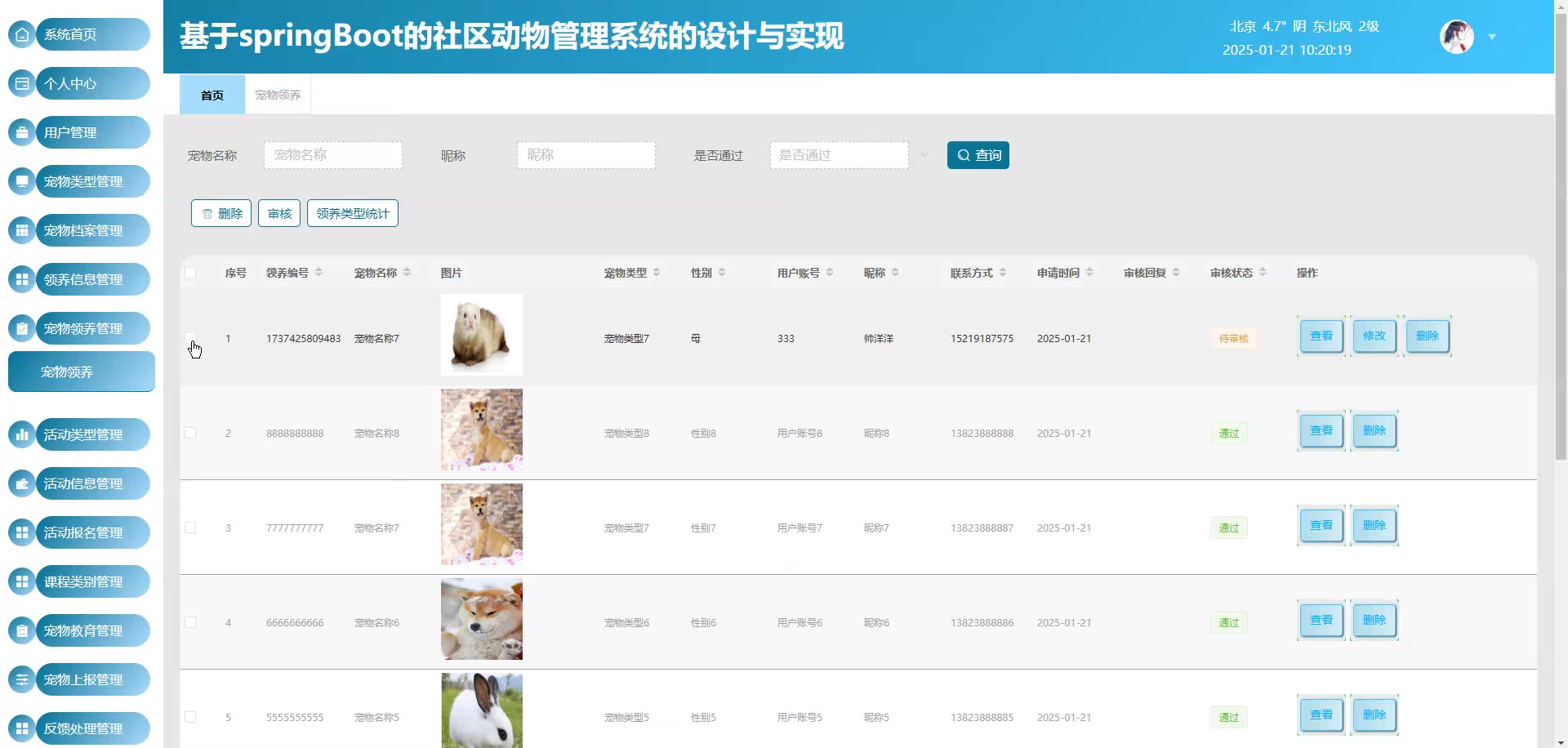Sort by 审核回复 column
Image resolution: width=1568 pixels, height=748 pixels.
pos(1176,273)
